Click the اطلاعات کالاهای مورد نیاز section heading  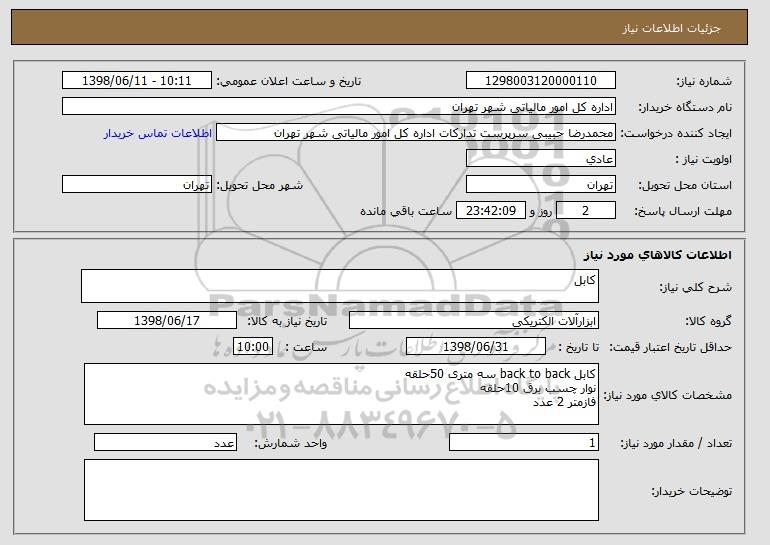(x=658, y=255)
